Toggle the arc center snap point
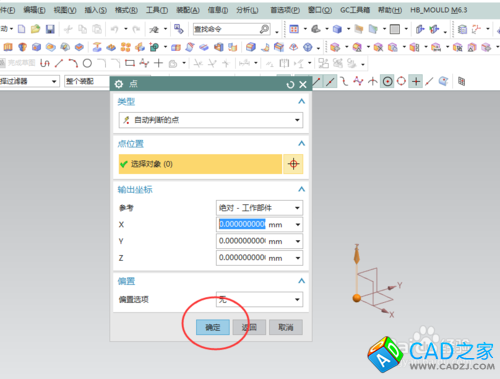Image resolution: width=500 pixels, height=379 pixels. click(x=387, y=81)
